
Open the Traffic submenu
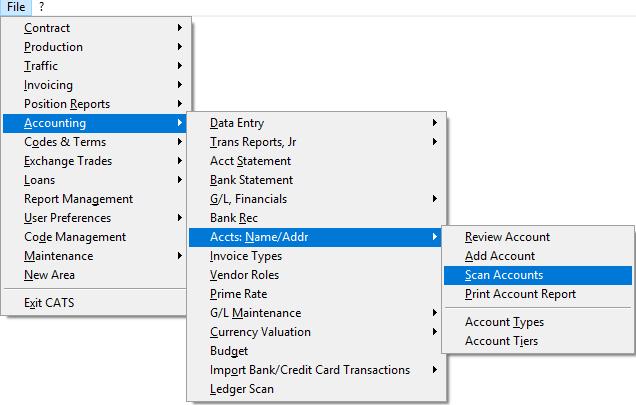click(96, 66)
